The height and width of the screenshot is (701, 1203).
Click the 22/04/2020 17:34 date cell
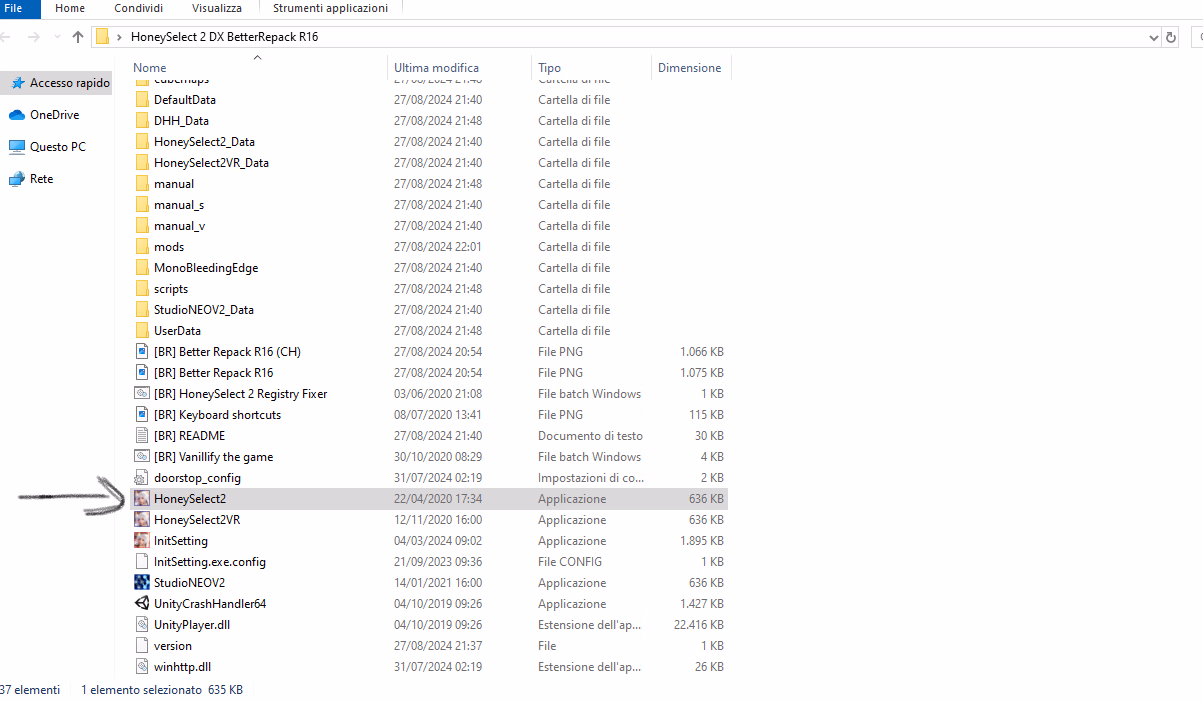click(x=438, y=498)
